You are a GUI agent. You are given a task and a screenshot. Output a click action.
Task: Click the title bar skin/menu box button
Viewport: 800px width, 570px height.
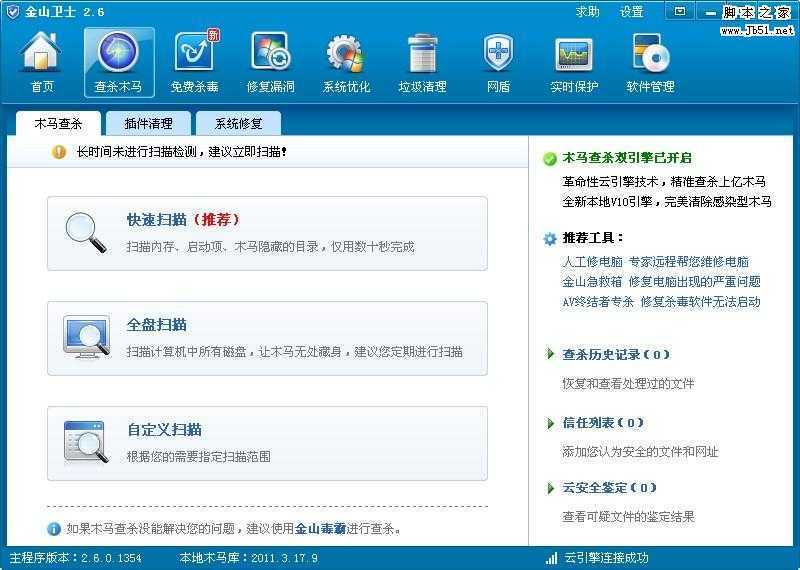pos(680,11)
